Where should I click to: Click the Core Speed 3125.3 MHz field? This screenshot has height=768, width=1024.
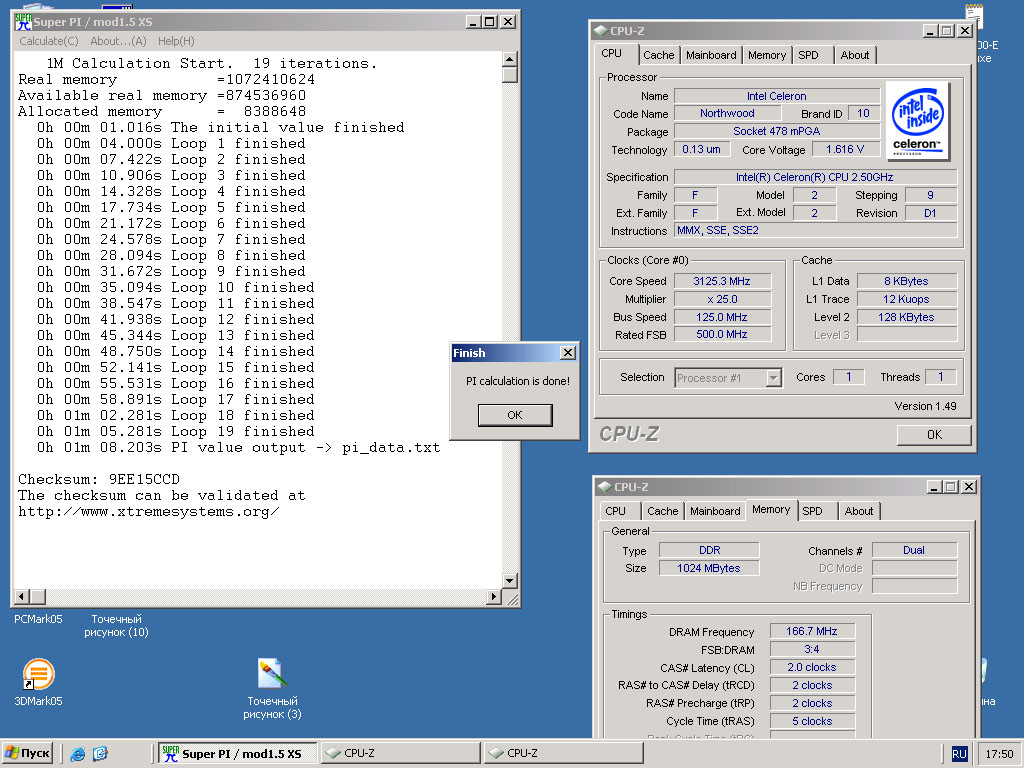(722, 281)
